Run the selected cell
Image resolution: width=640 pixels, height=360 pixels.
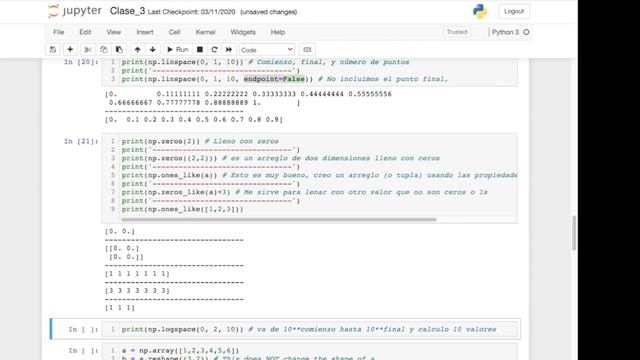pos(178,50)
